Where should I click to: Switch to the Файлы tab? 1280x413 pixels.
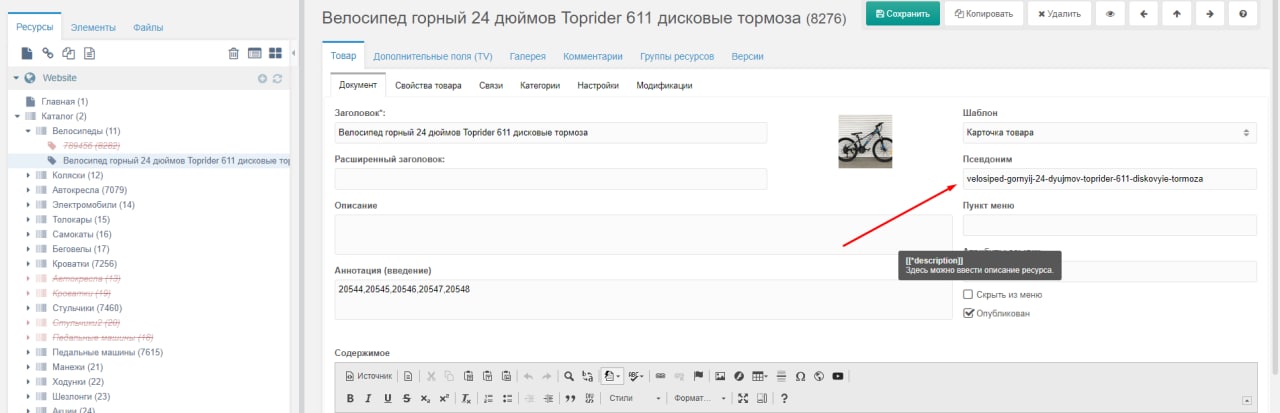point(148,27)
